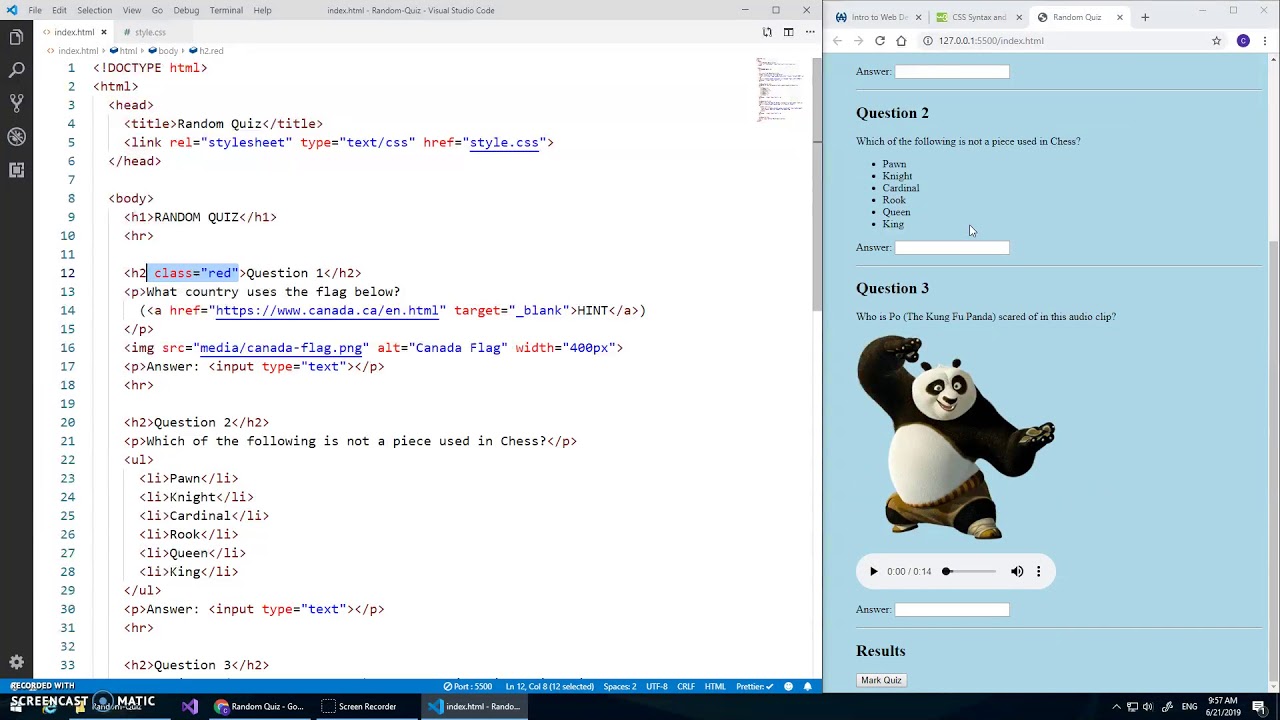This screenshot has height=720, width=1280.
Task: Click the Question 2 answer input field
Action: click(952, 247)
